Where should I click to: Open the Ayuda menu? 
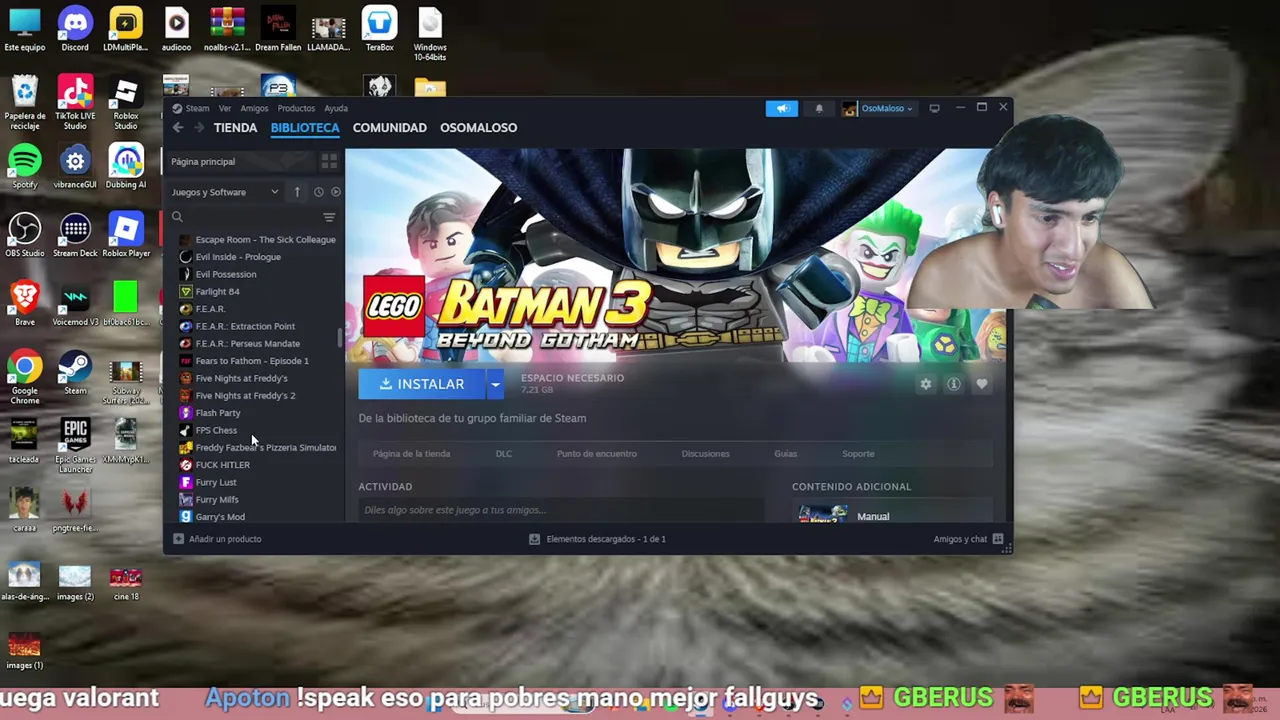point(336,108)
